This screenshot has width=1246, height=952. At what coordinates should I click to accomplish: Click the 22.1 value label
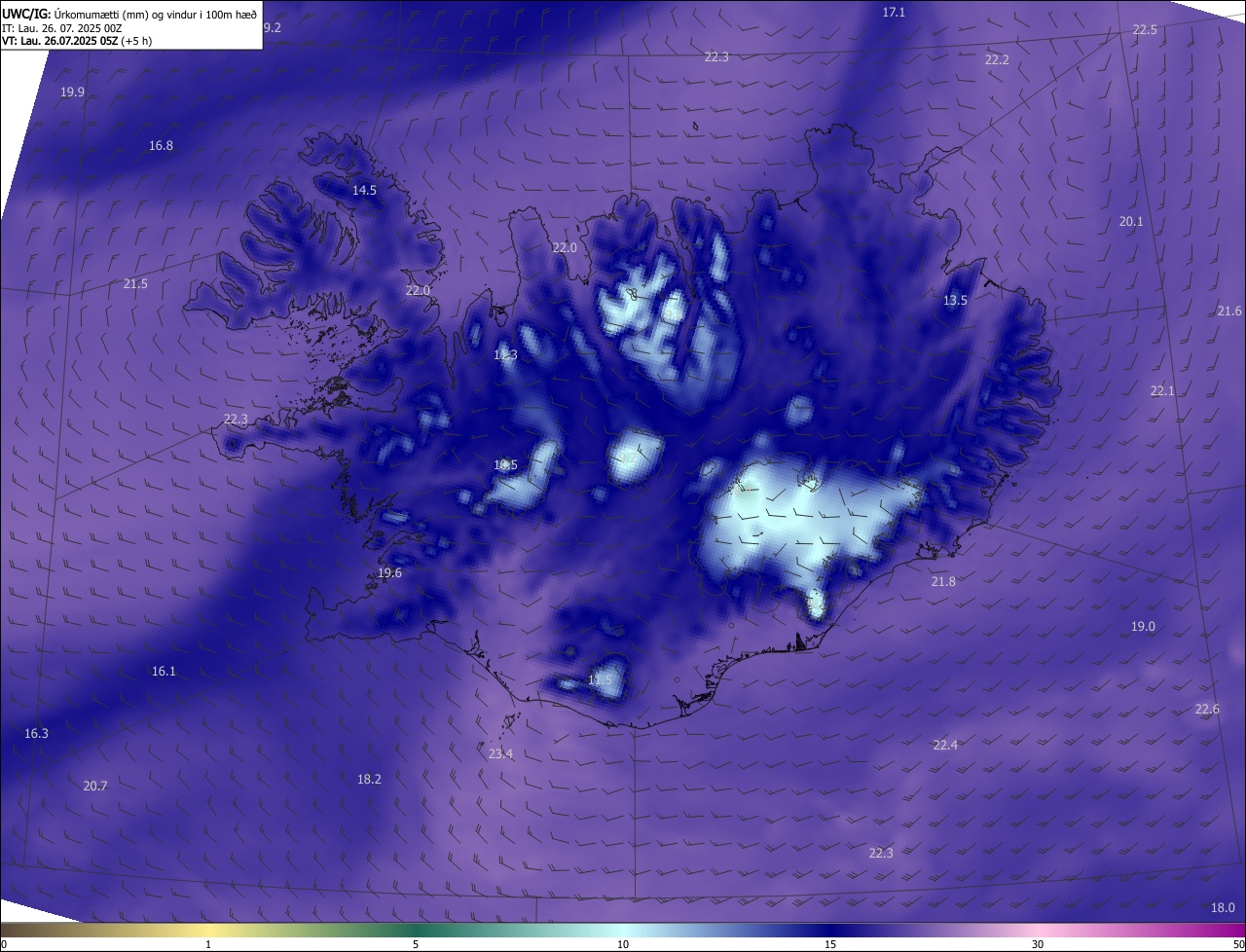(x=1162, y=391)
